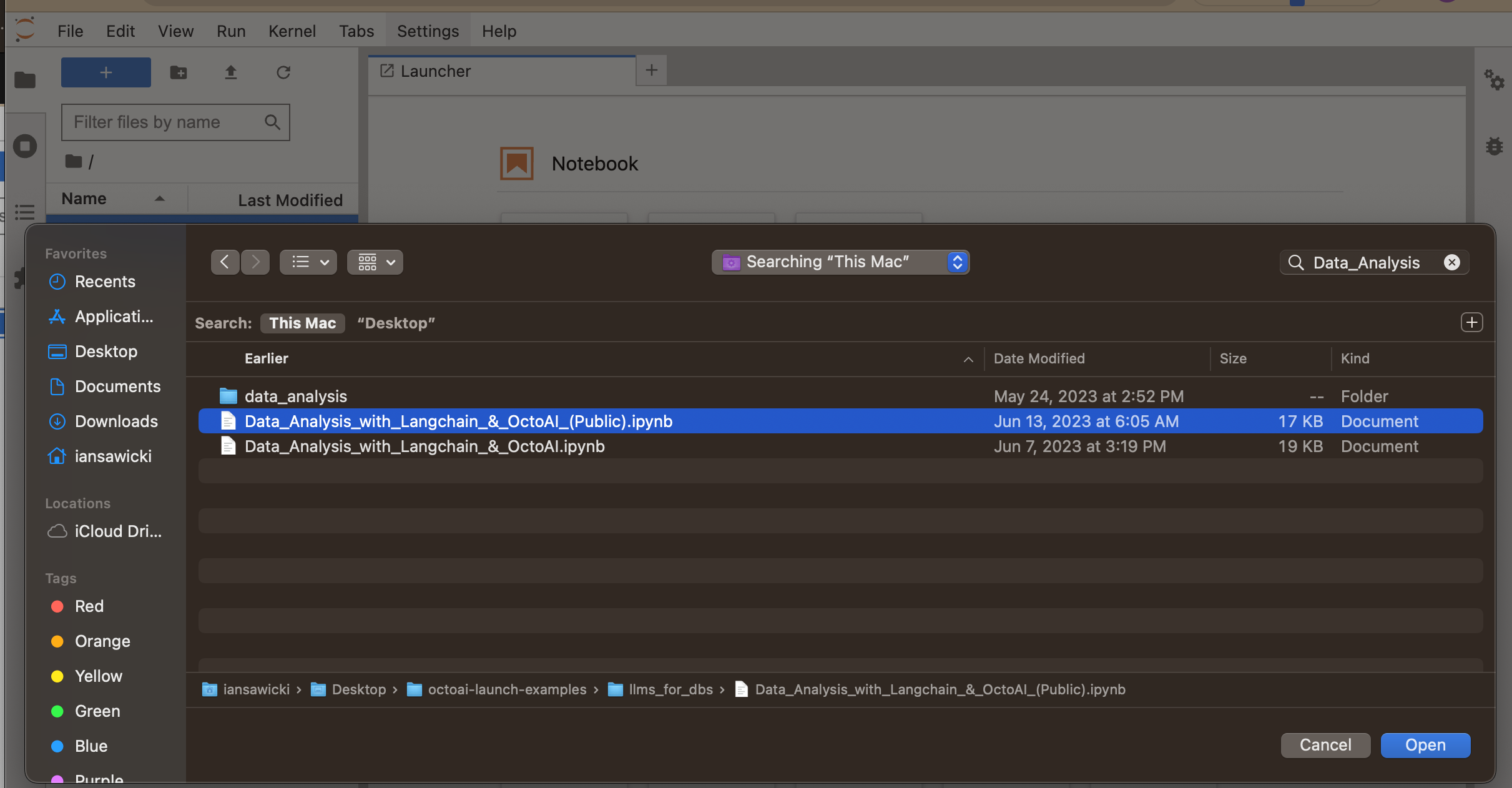Screen dimensions: 1512x788
Task: Open the Kernel menu
Action: click(292, 31)
